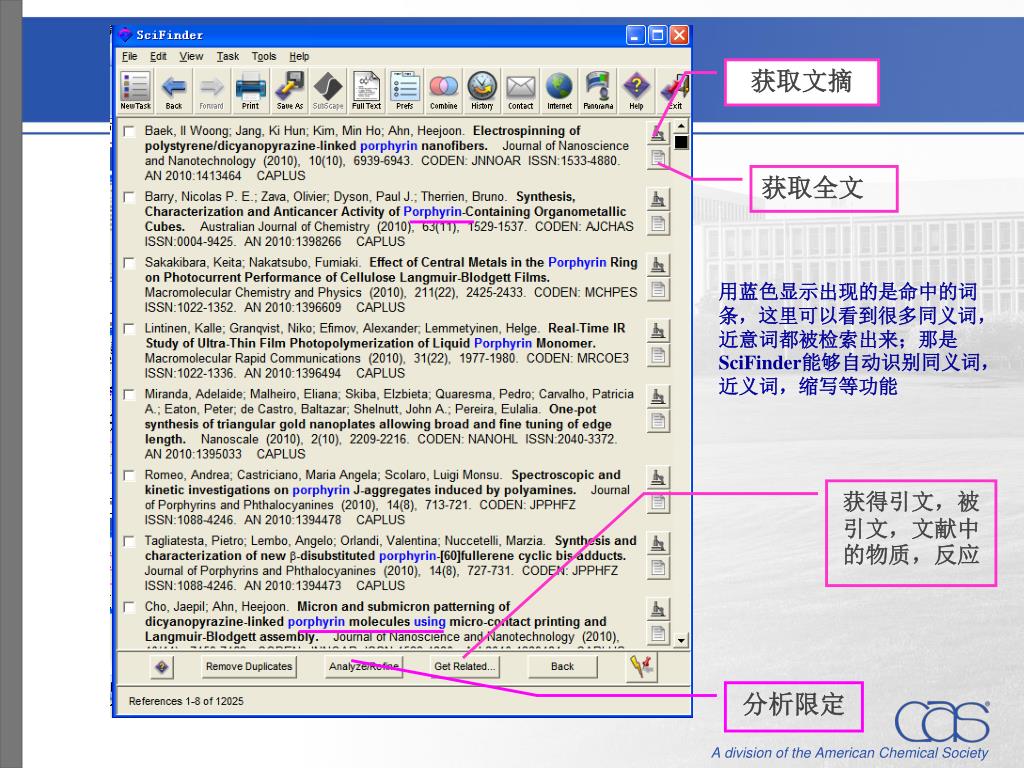Image resolution: width=1024 pixels, height=768 pixels.
Task: Open the Tools menu
Action: tap(264, 56)
